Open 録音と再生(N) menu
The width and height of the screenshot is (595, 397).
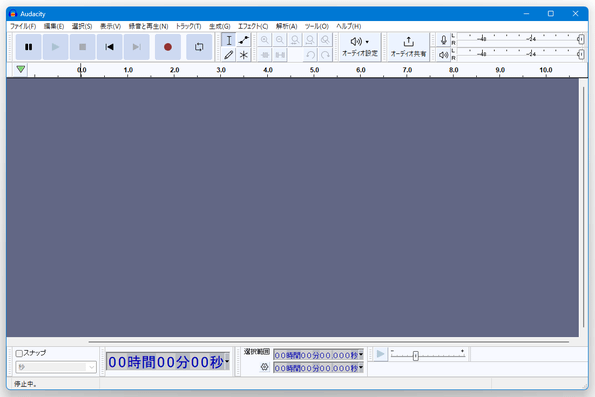point(148,26)
